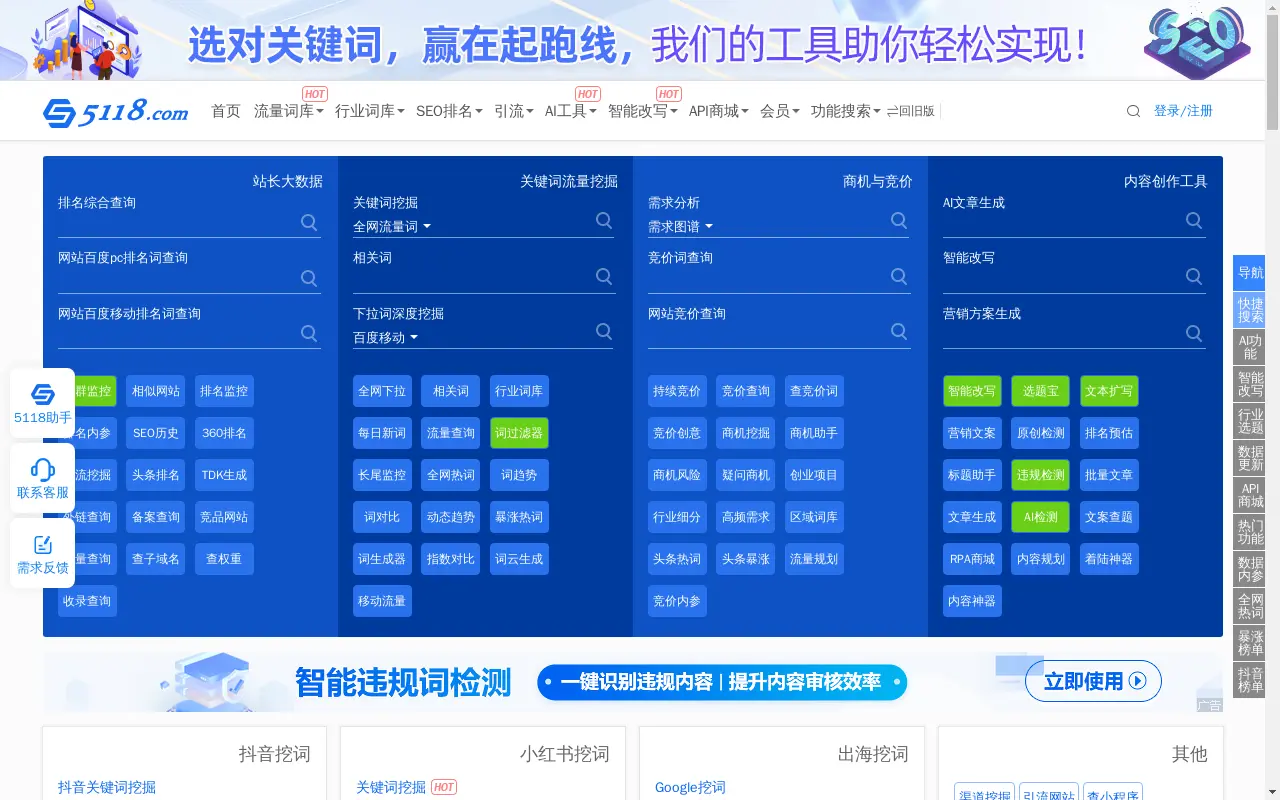Screen dimensions: 1280x800
Task: Open the header search magnifier icon
Action: point(1133,111)
